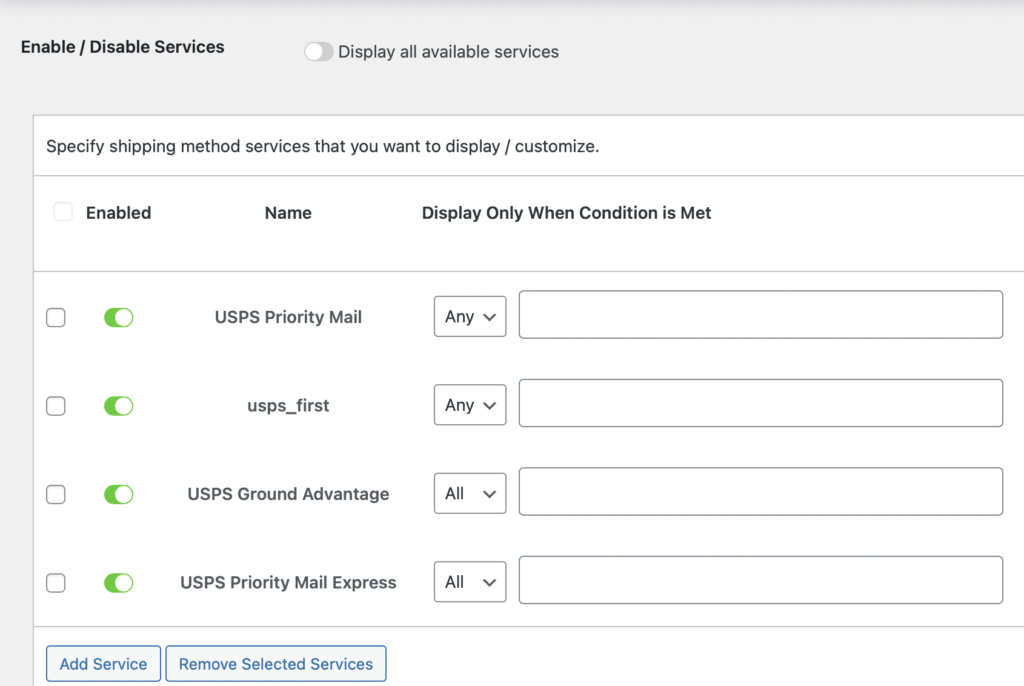Click the Add Service button
Screen dimensions: 1024x686
(103, 664)
